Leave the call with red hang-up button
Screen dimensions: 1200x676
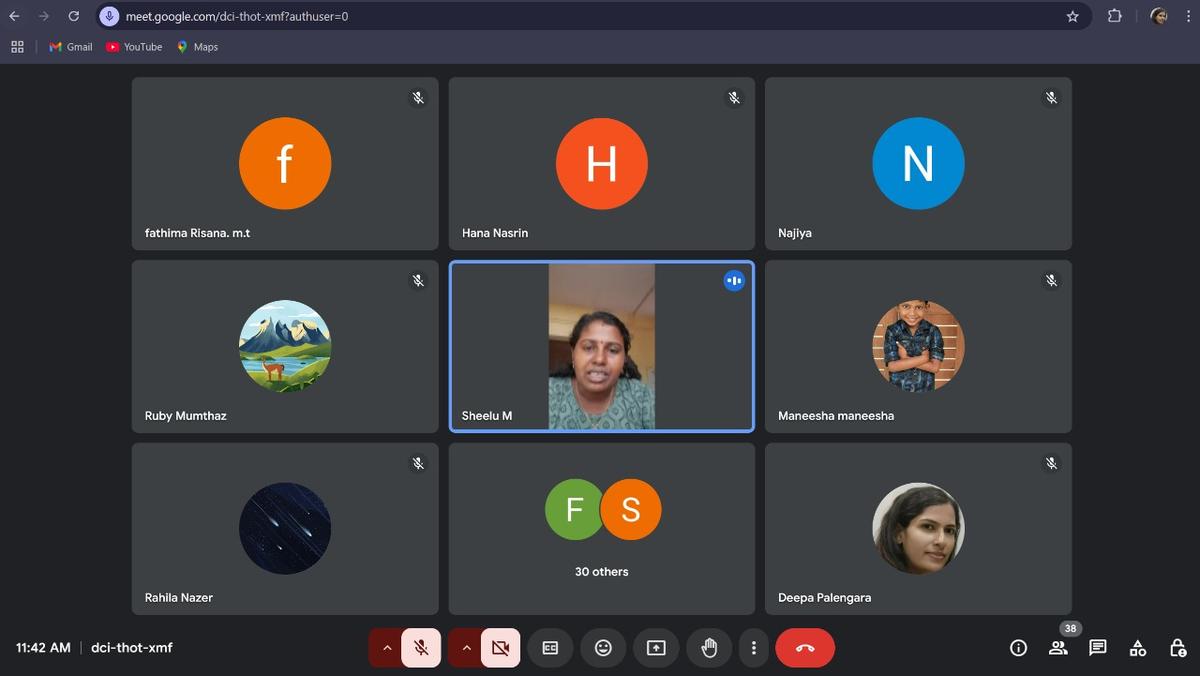[805, 648]
